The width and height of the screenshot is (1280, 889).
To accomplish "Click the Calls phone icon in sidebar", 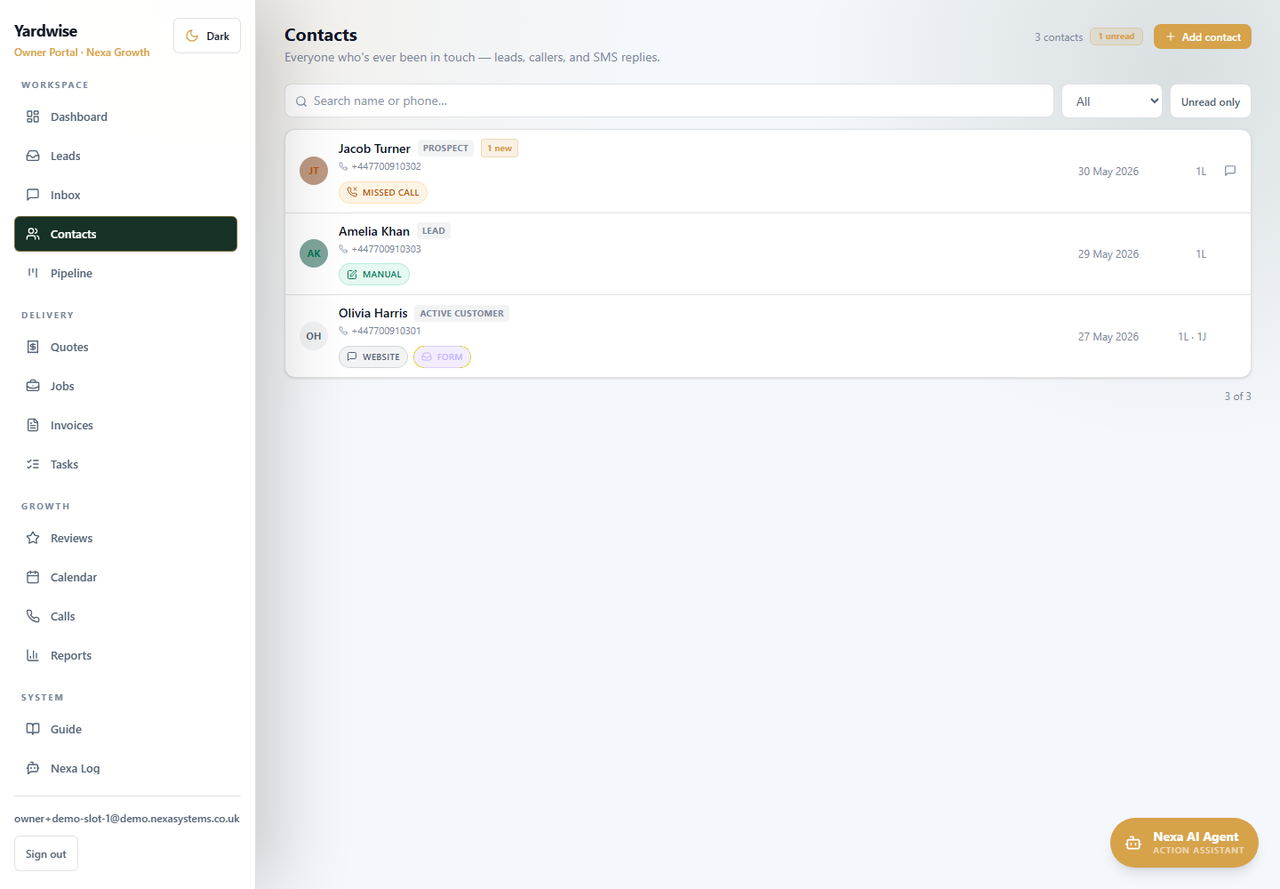I will pos(33,616).
